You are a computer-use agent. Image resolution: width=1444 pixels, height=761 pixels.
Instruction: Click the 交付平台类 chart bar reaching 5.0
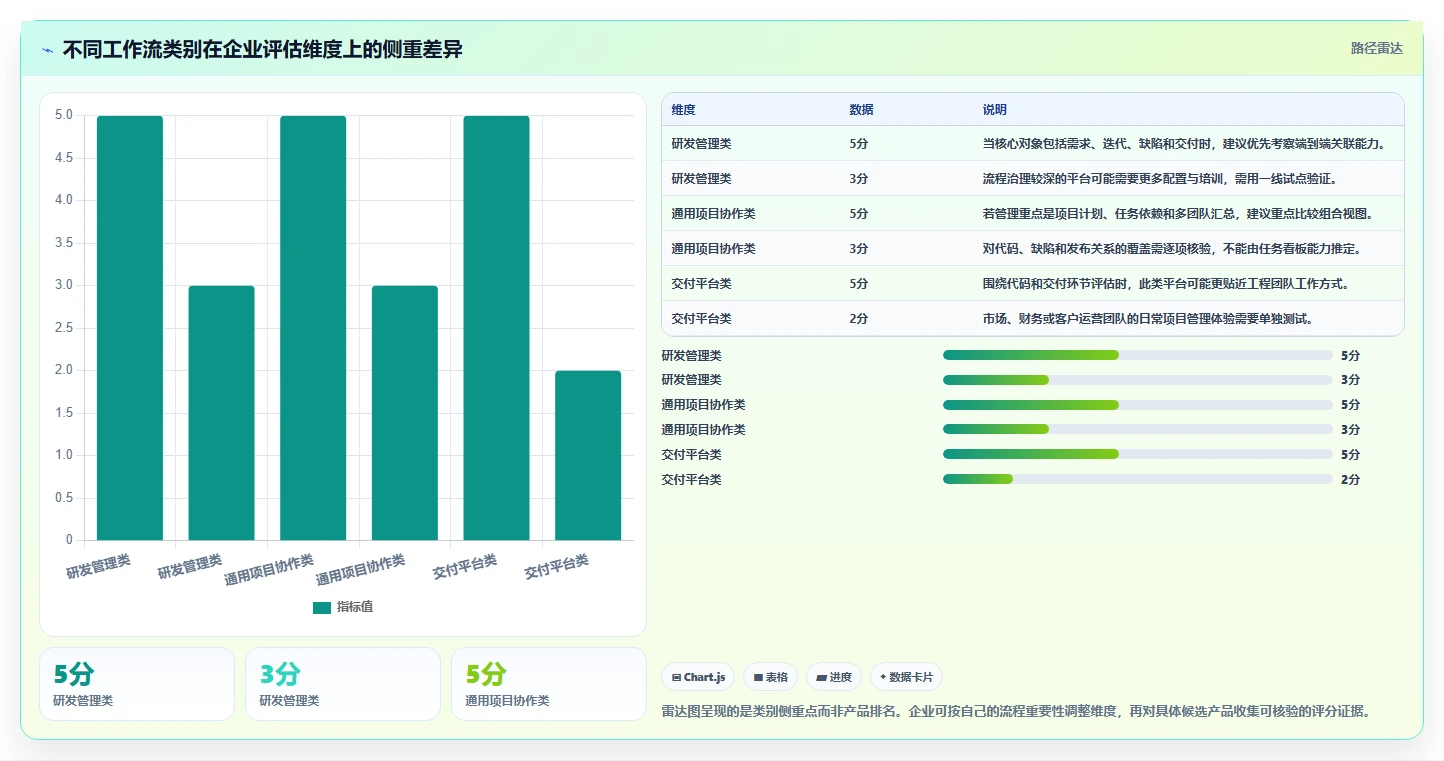(x=496, y=328)
